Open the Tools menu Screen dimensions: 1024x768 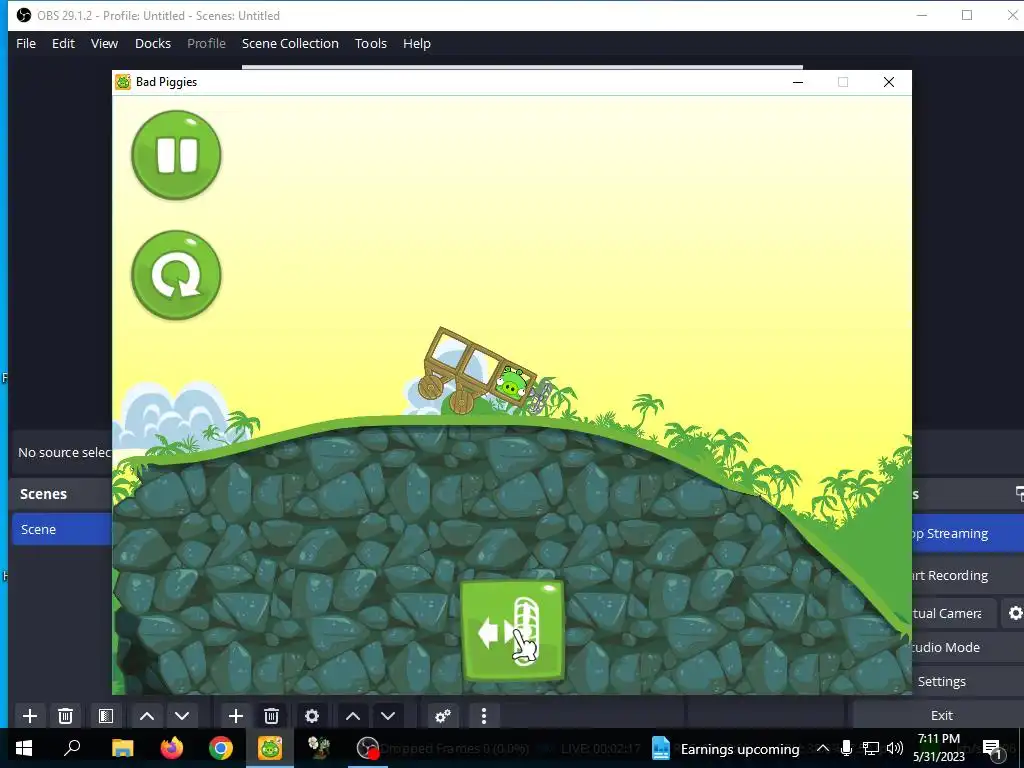[x=371, y=43]
